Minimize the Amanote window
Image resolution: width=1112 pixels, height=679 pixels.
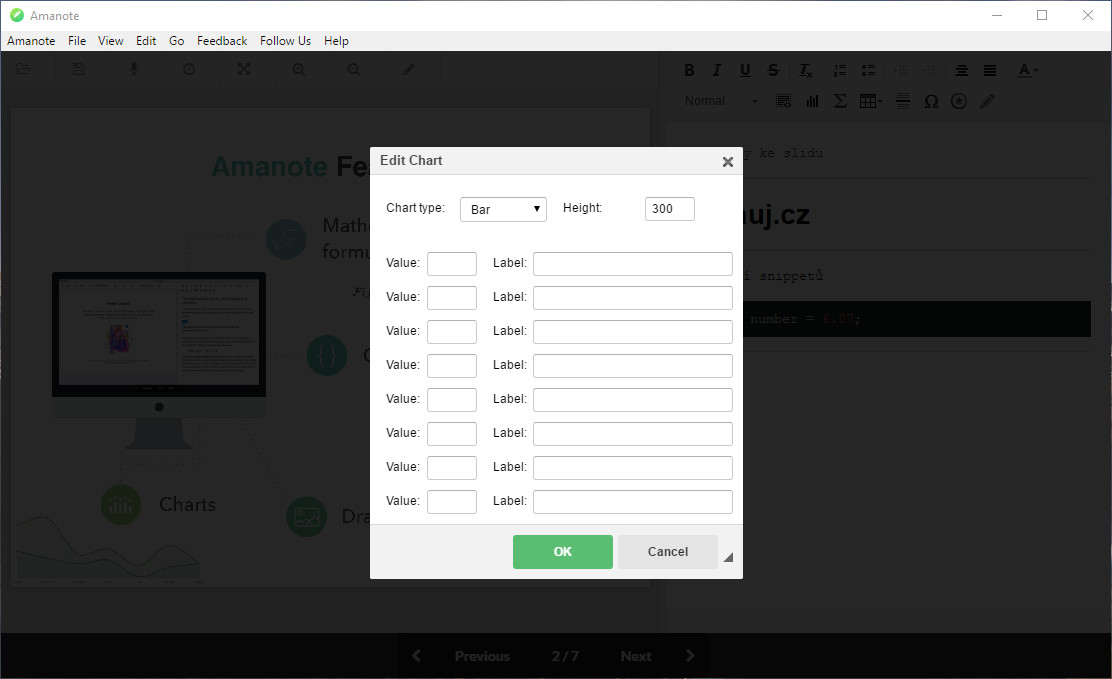point(997,15)
